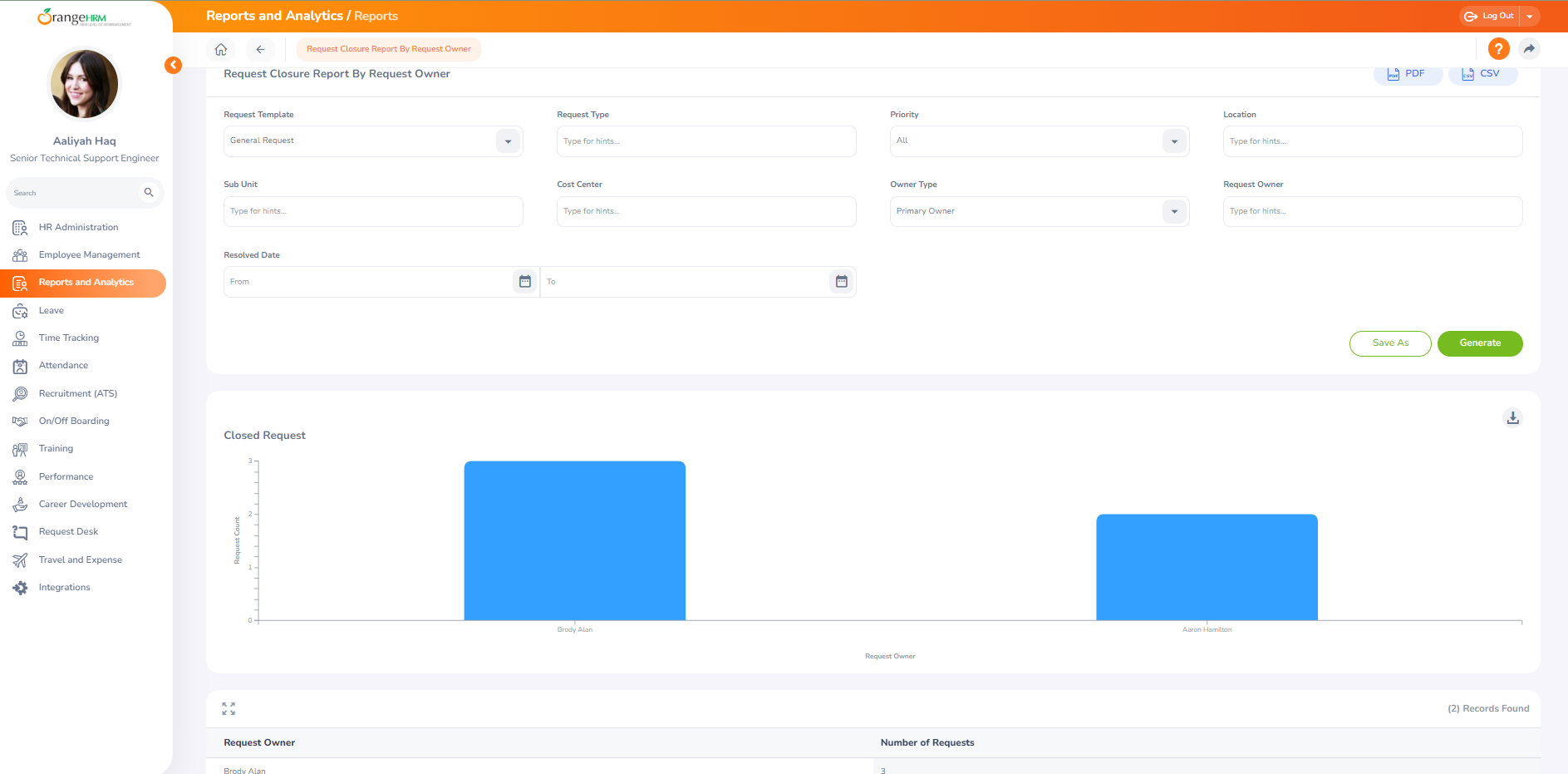Click the Request Desk icon

click(x=20, y=532)
